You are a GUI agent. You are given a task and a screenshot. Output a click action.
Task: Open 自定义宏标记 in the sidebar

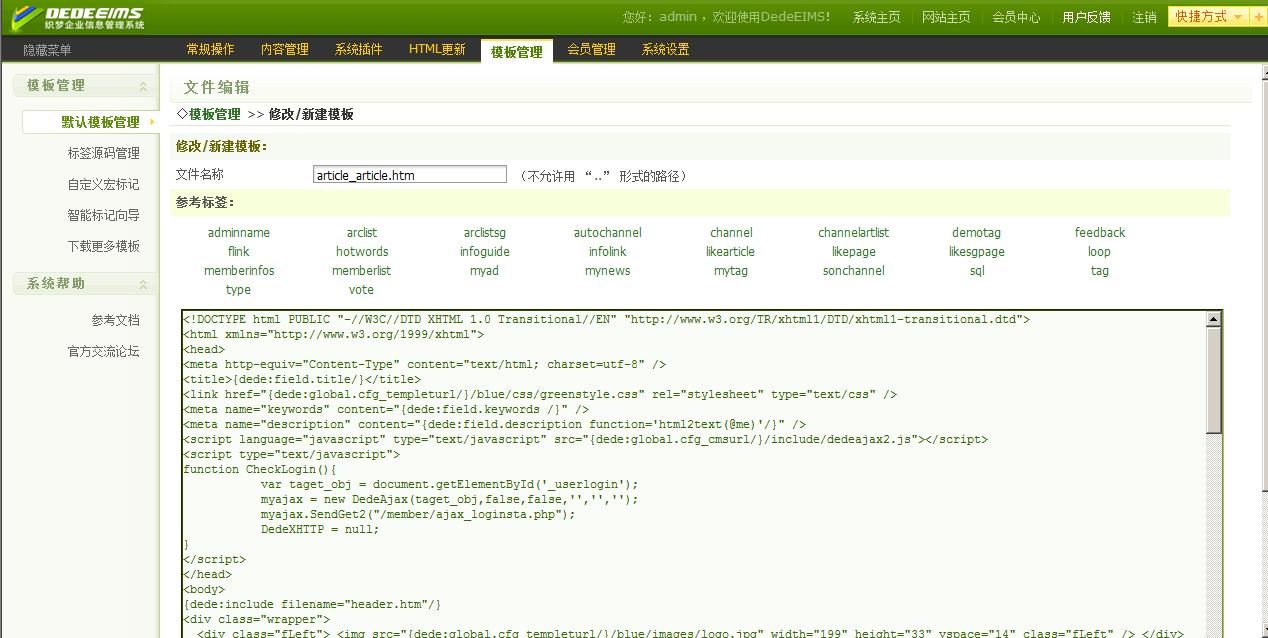point(103,184)
